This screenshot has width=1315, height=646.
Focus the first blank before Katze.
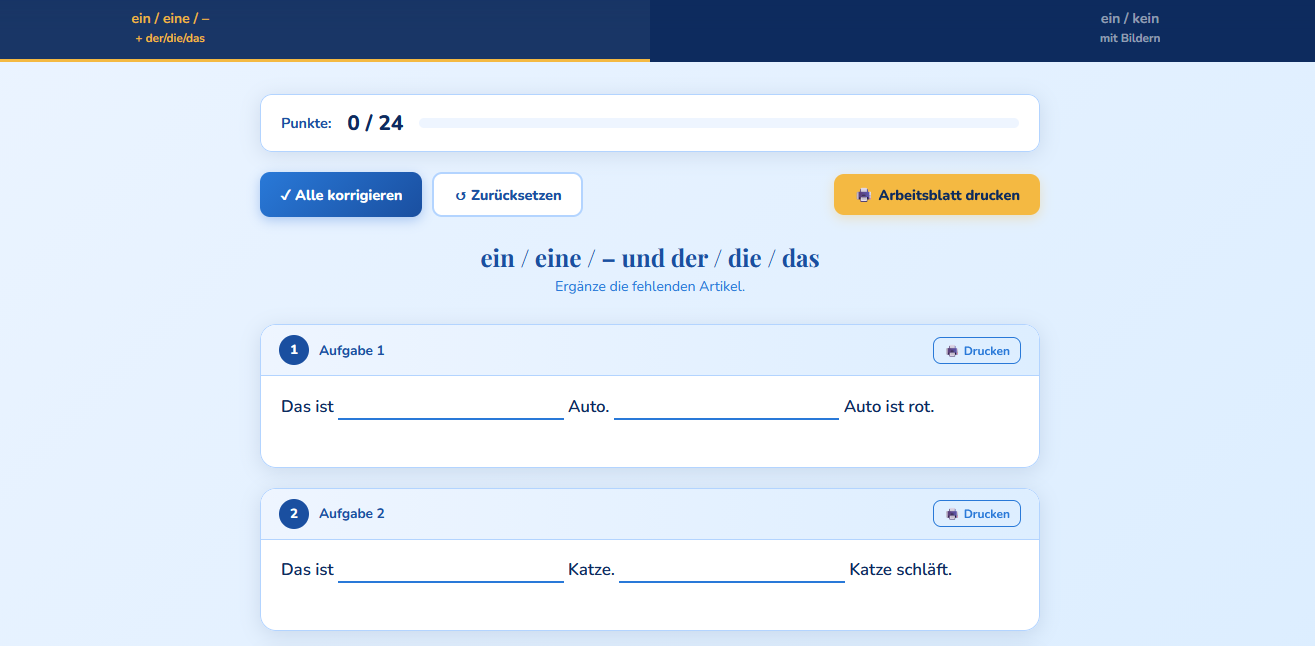(451, 569)
